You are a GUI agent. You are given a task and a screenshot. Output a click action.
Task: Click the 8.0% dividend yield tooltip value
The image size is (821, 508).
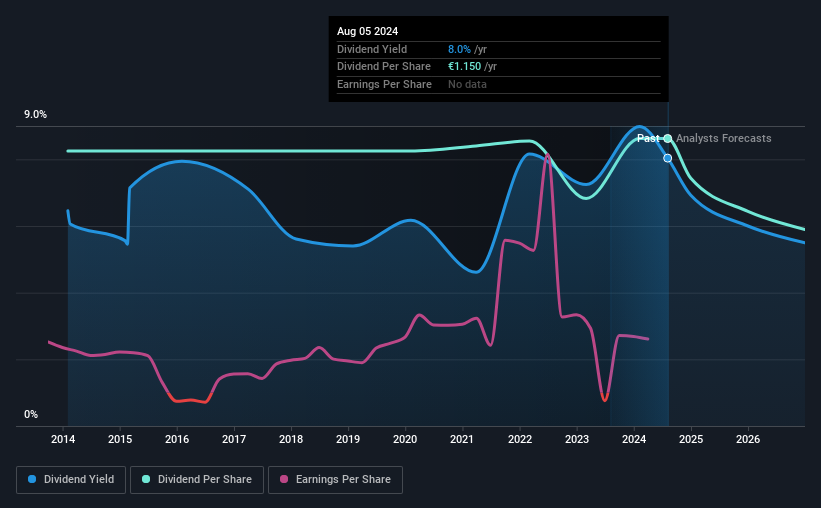[x=459, y=49]
